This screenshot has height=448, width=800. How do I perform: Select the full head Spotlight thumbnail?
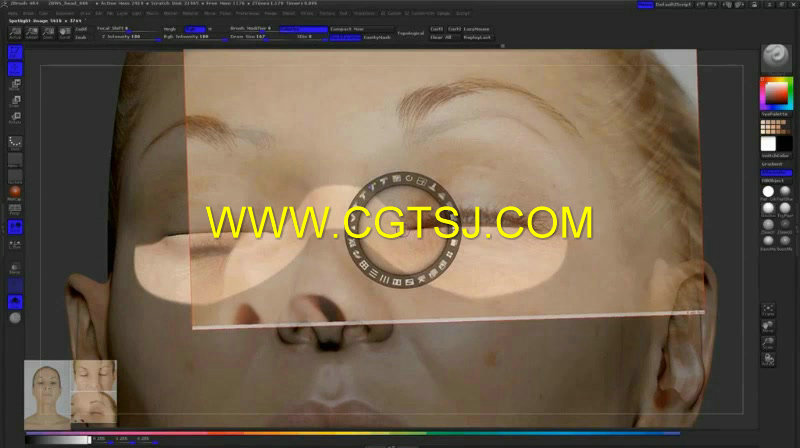pos(47,395)
